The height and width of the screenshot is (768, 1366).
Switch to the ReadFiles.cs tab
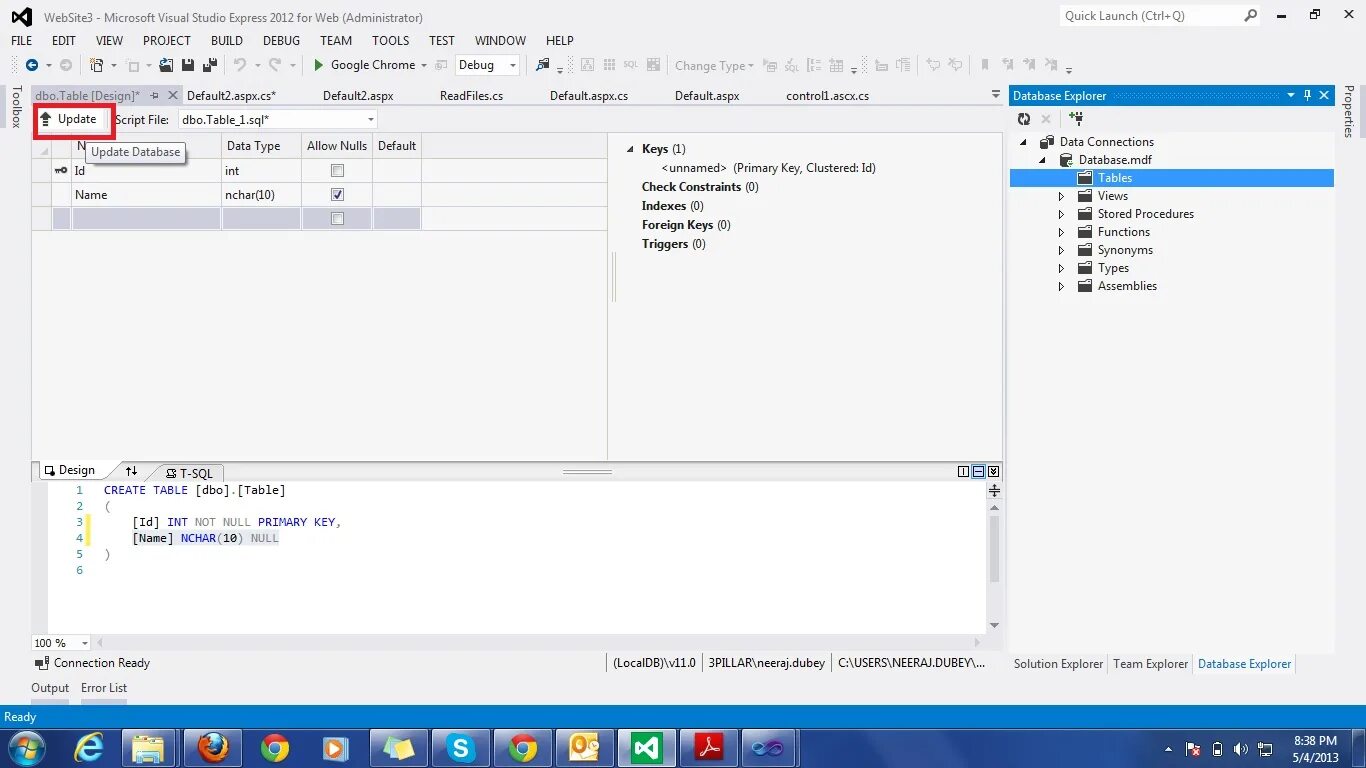point(471,96)
